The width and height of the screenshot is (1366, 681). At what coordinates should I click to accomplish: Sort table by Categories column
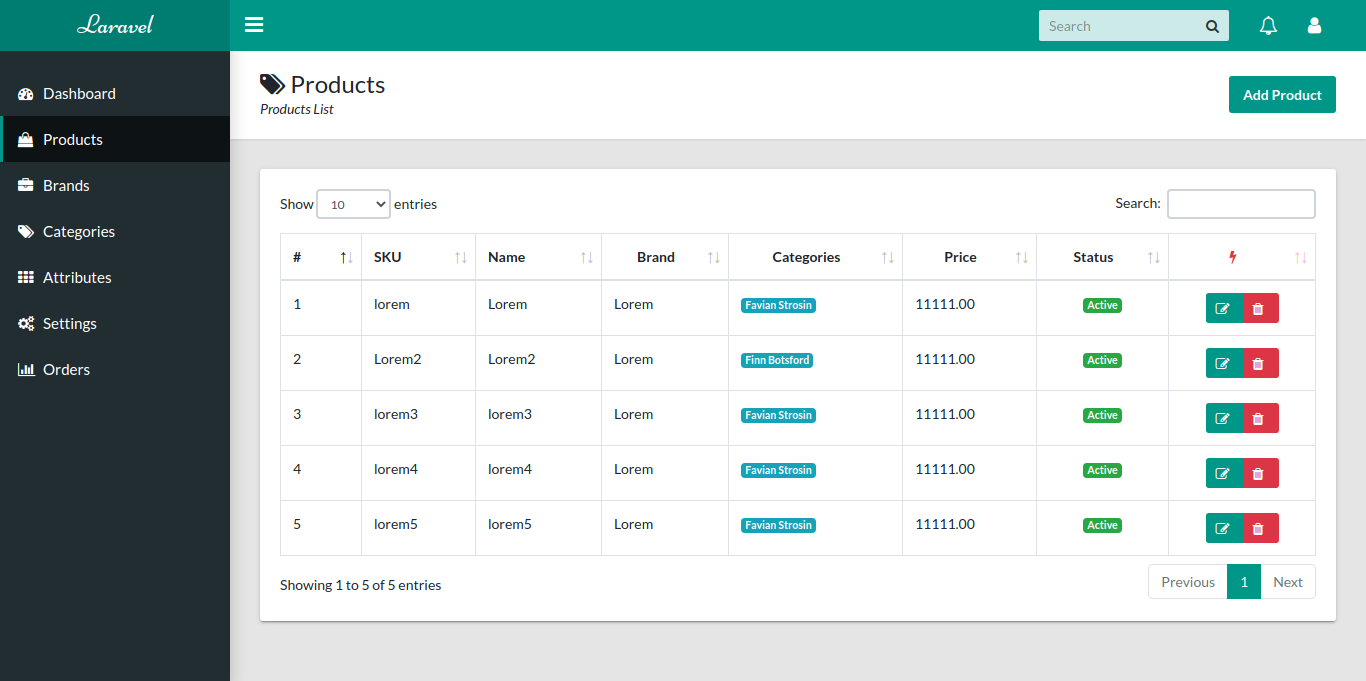tap(815, 257)
